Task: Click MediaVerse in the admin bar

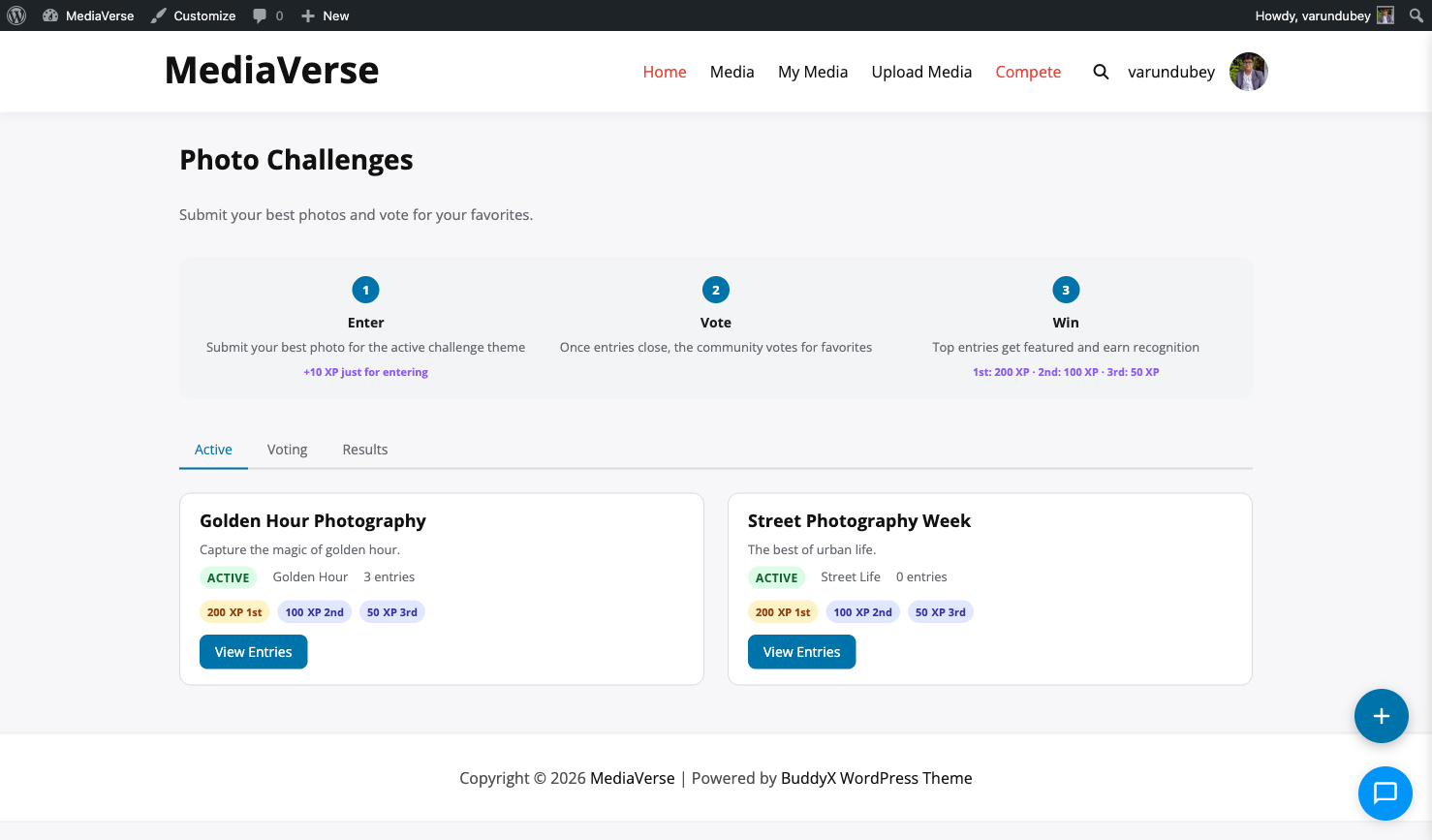Action: 87,15
